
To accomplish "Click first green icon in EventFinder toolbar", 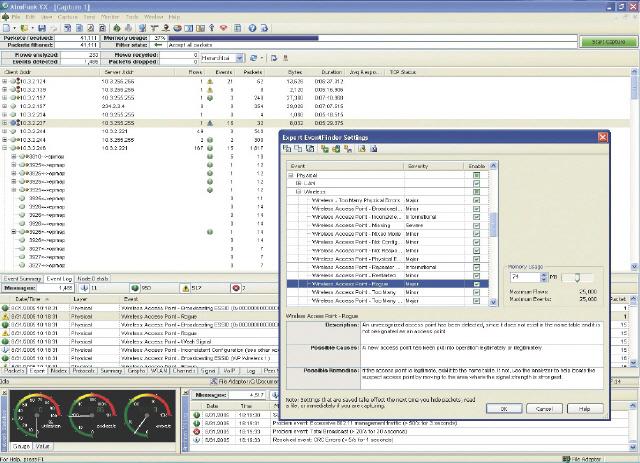I will (x=325, y=149).
